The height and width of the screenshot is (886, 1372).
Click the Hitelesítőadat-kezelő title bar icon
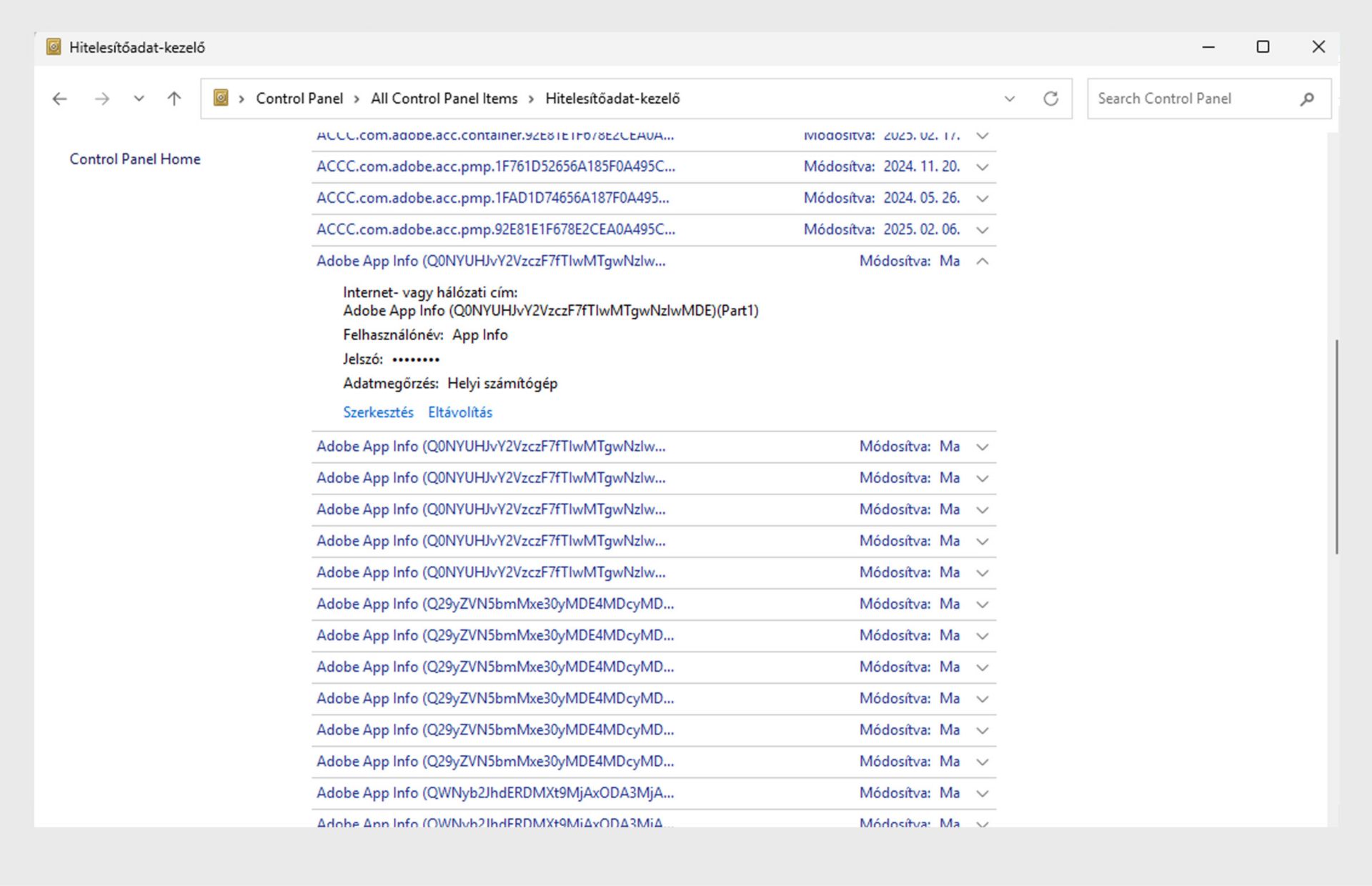(x=54, y=47)
